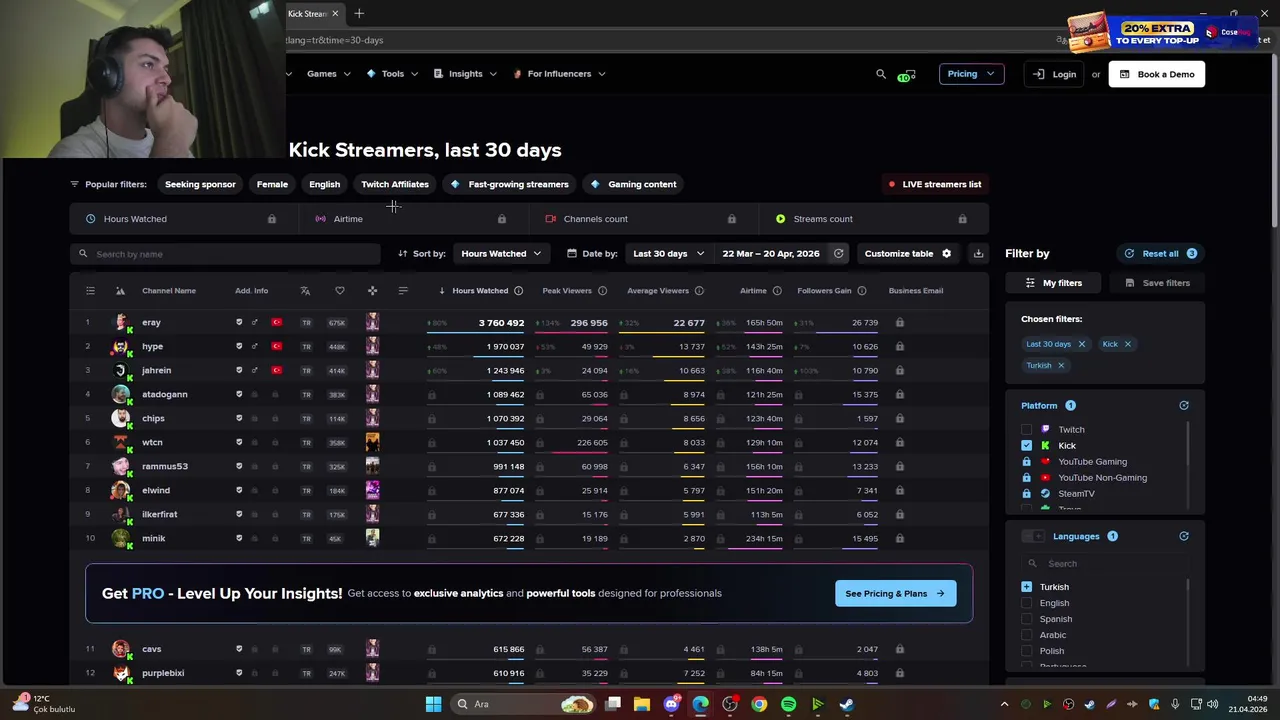Open File Explorer from the taskbar

(642, 704)
